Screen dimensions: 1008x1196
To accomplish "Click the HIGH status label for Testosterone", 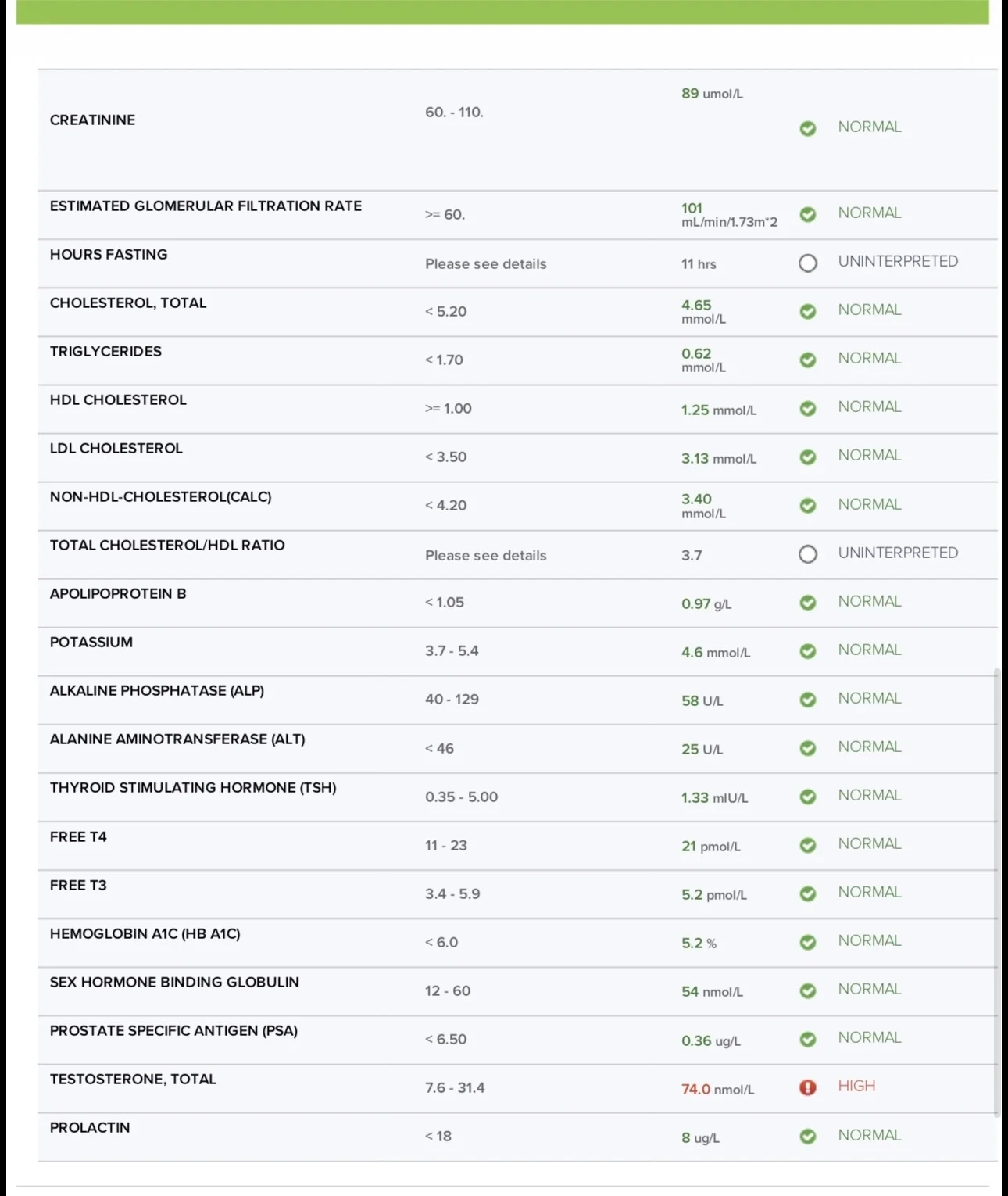I will pos(856,1086).
